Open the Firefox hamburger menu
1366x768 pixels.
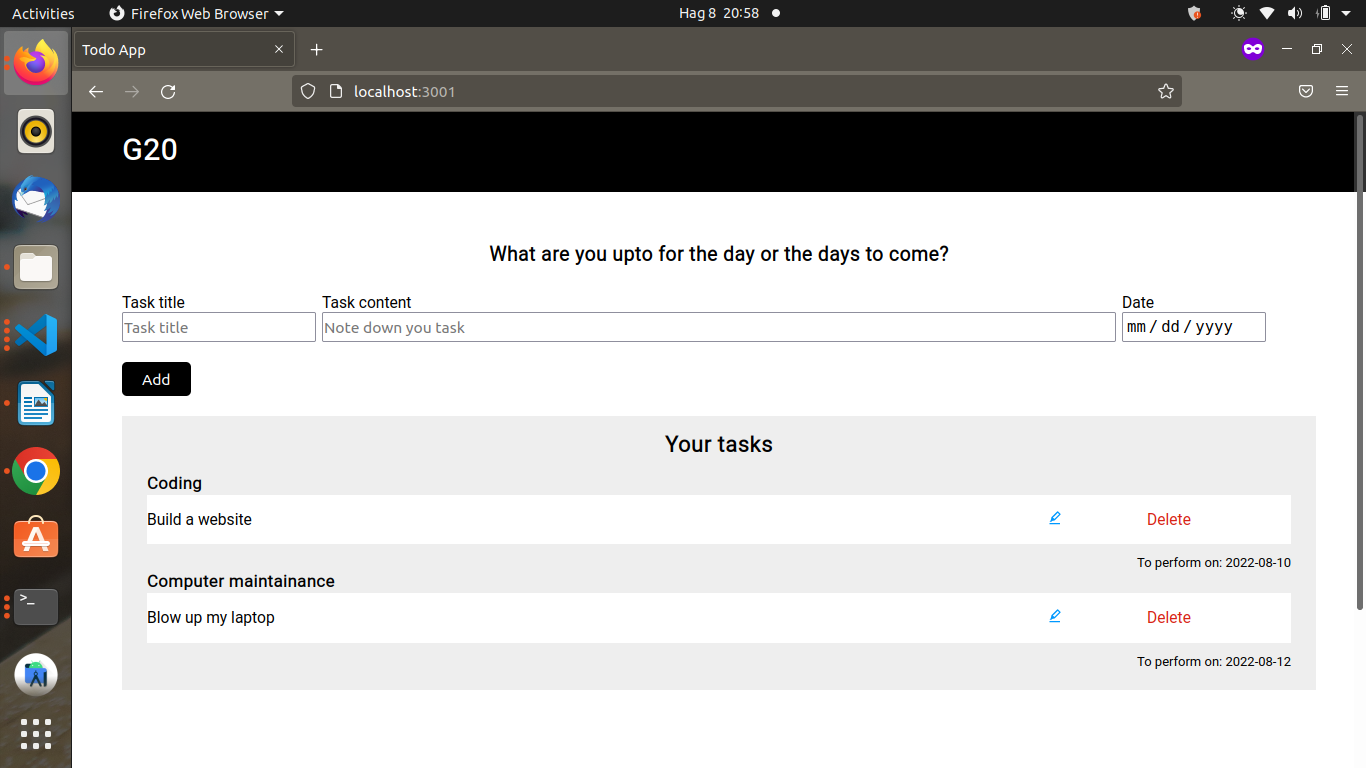tap(1342, 92)
